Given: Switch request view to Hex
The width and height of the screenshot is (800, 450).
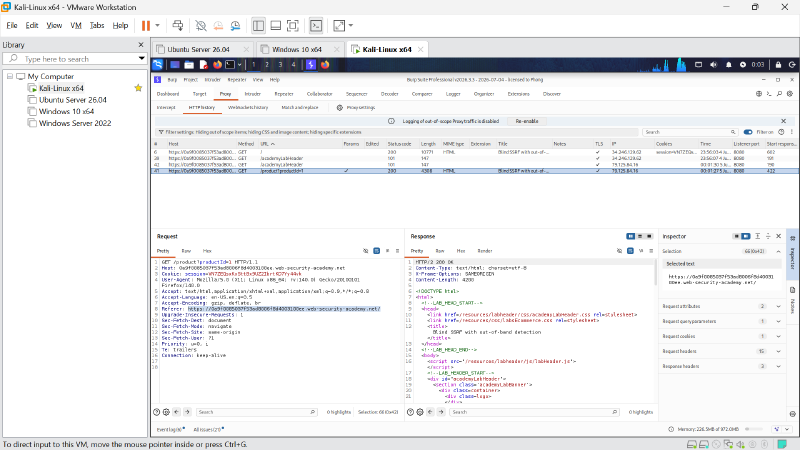Looking at the screenshot, I should point(207,251).
